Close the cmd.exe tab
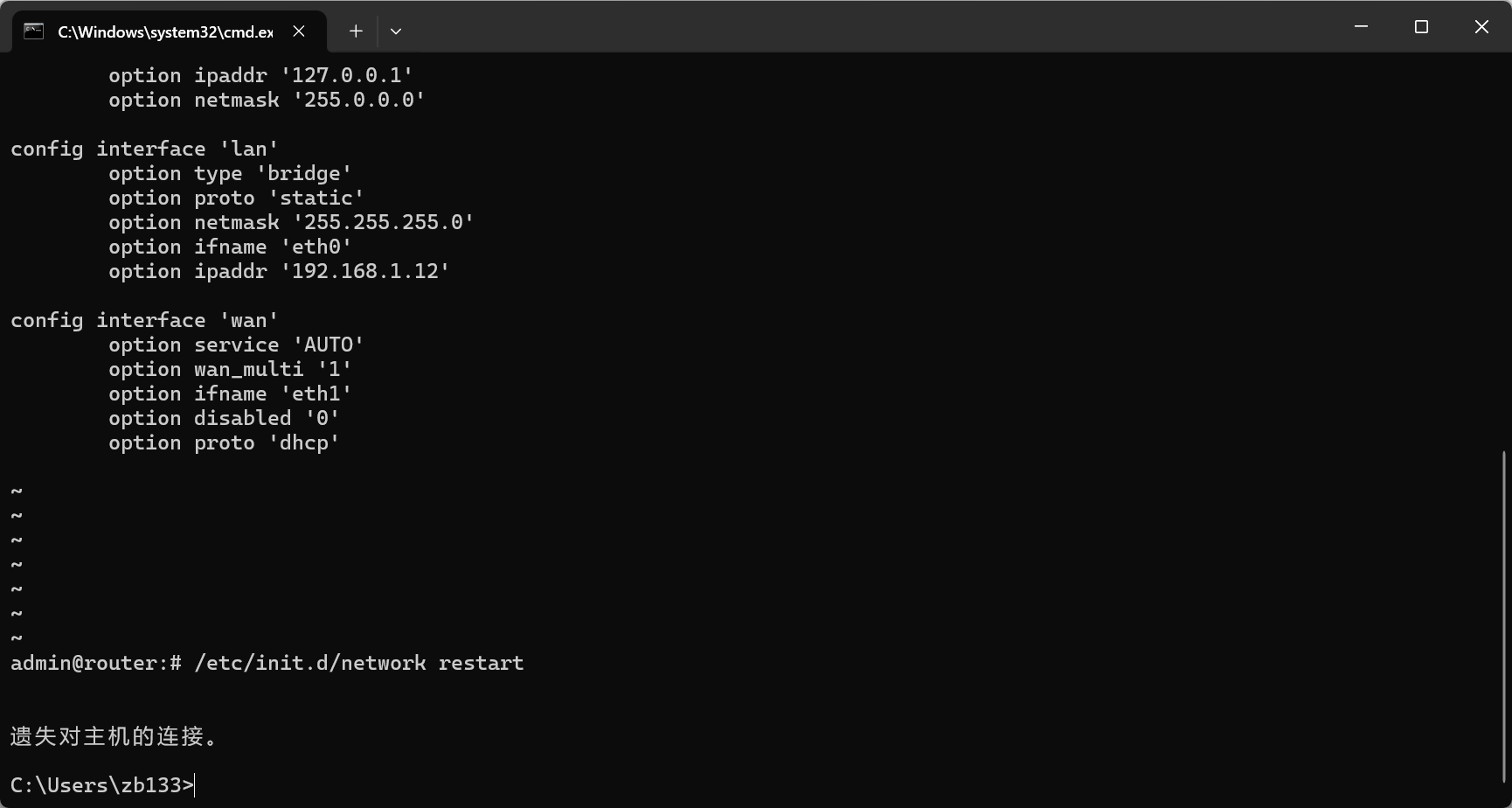Screen dimensions: 1512x808 (299, 31)
